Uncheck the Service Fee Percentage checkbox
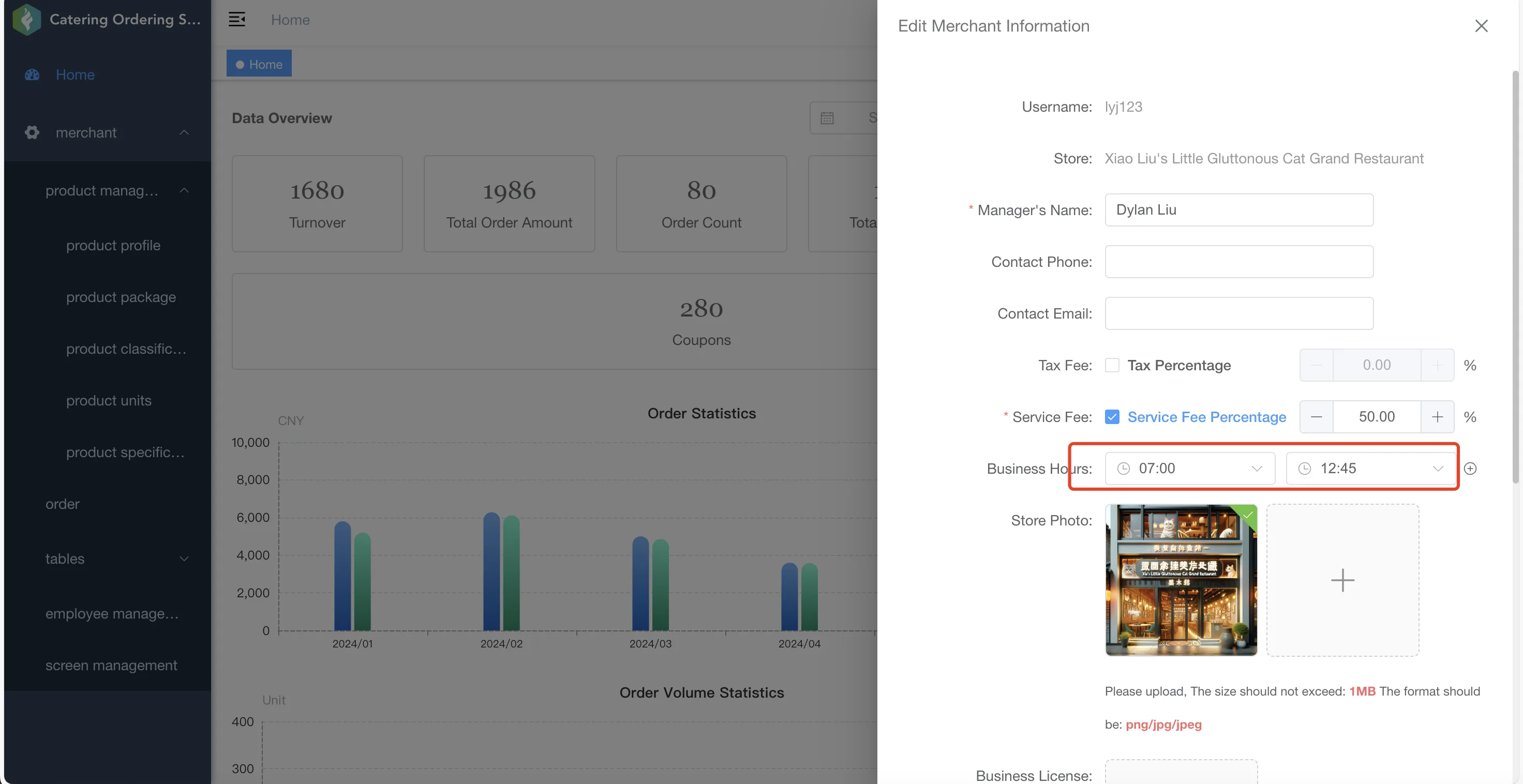 click(x=1112, y=417)
